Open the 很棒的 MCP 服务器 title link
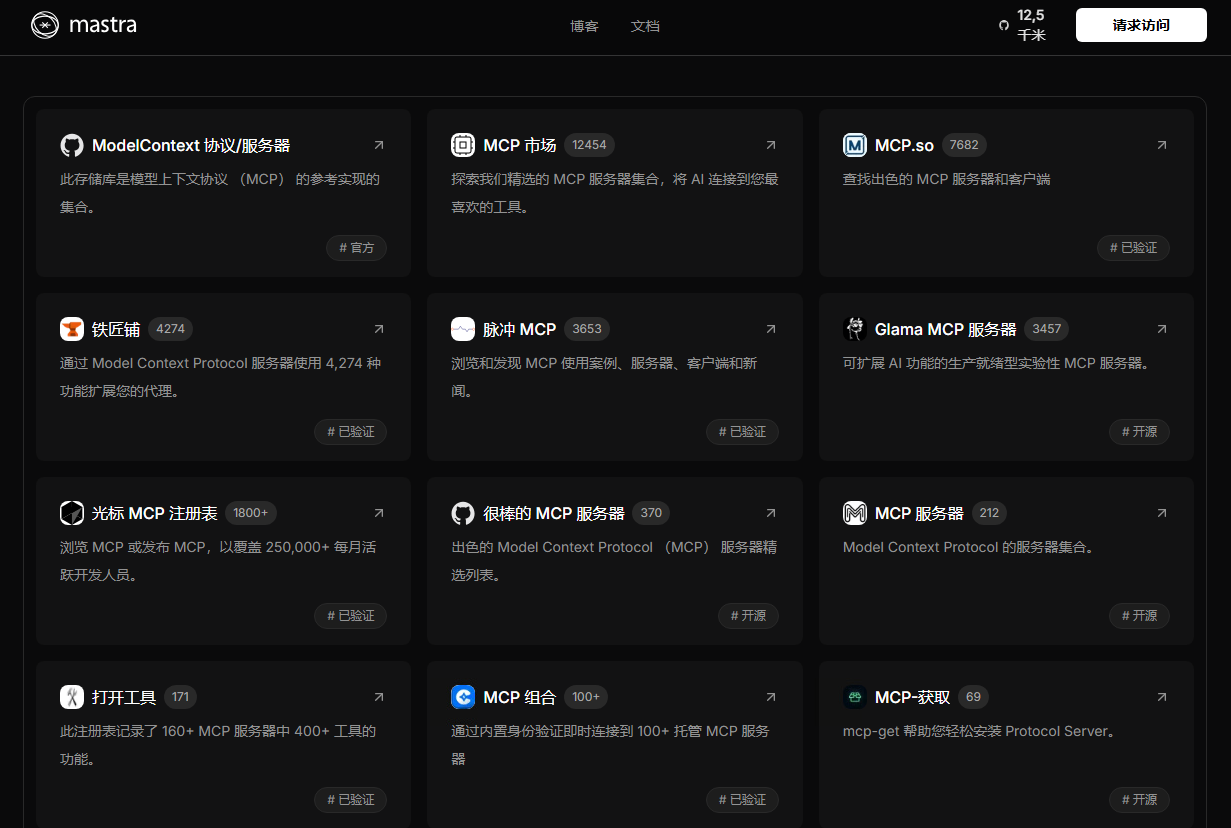 554,513
